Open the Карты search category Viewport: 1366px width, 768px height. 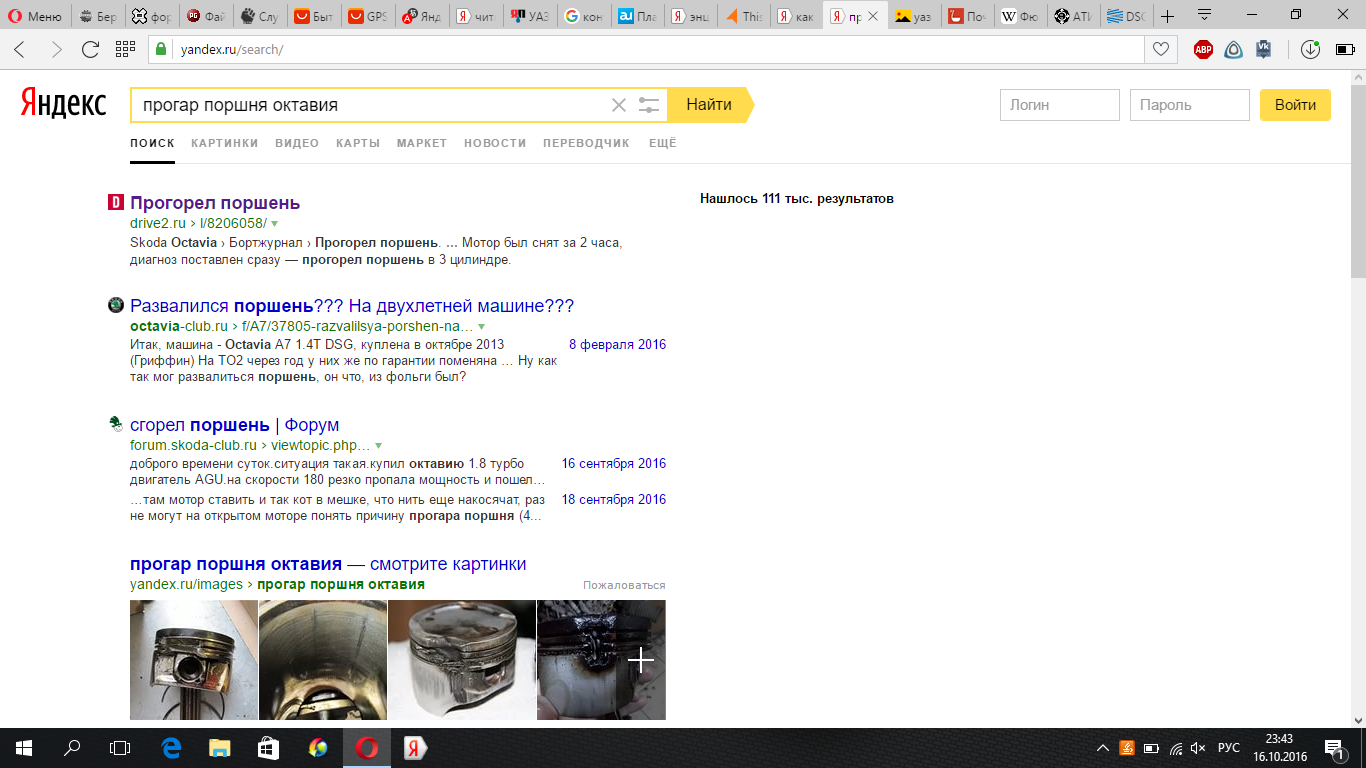[358, 143]
